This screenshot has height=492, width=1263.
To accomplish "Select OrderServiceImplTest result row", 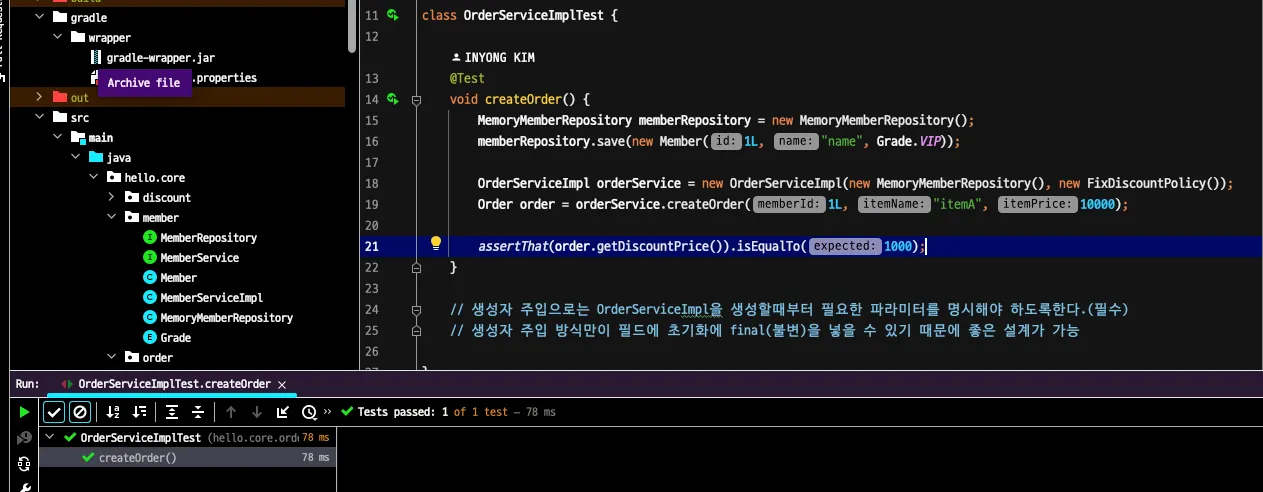I will coord(189,438).
